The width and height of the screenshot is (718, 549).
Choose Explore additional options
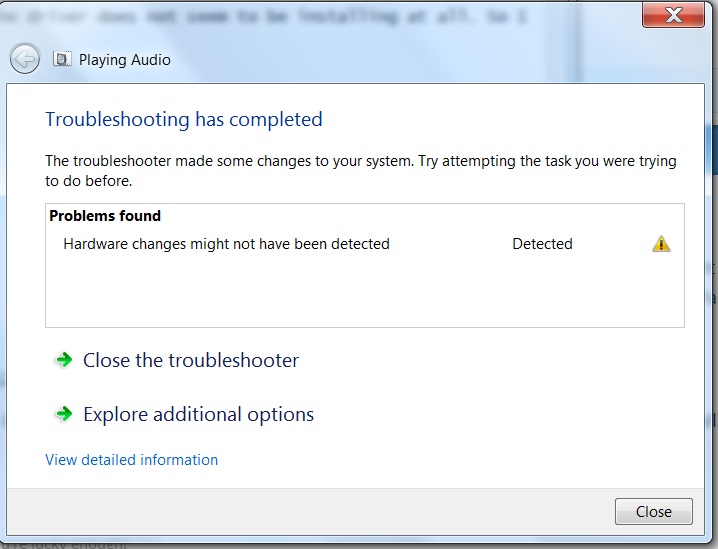(x=198, y=414)
